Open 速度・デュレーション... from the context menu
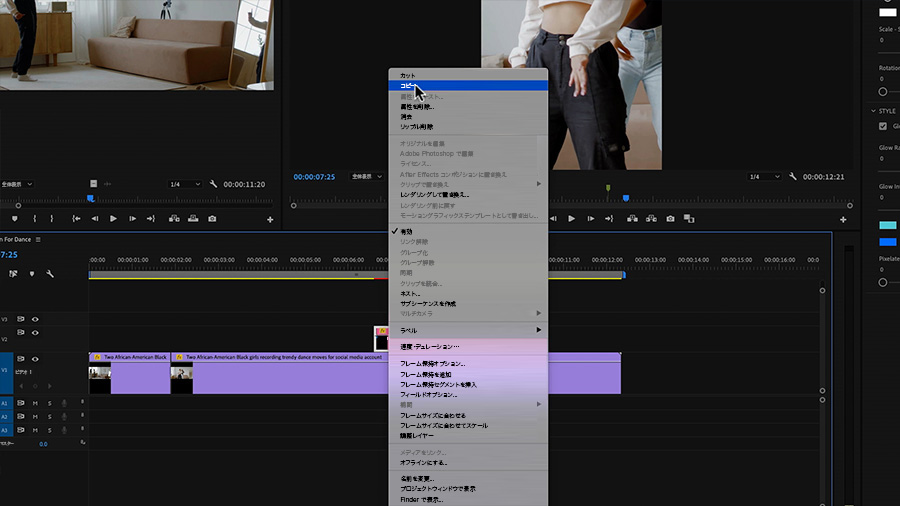Viewport: 900px width, 506px height. click(x=468, y=347)
